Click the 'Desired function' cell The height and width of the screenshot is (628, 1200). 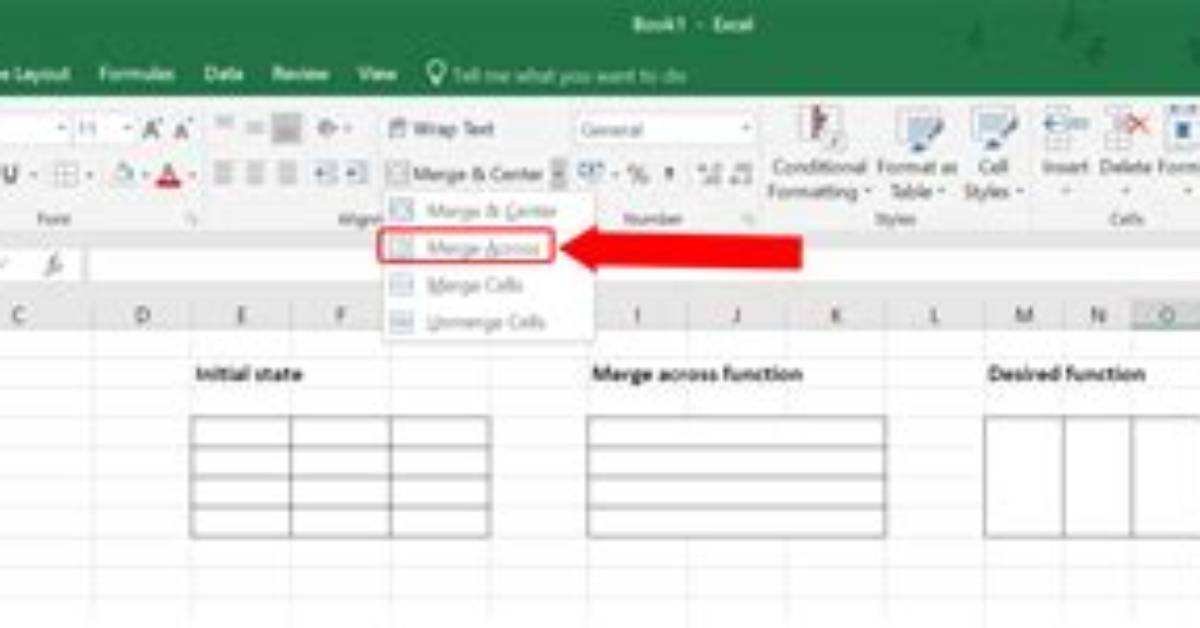pos(1066,374)
